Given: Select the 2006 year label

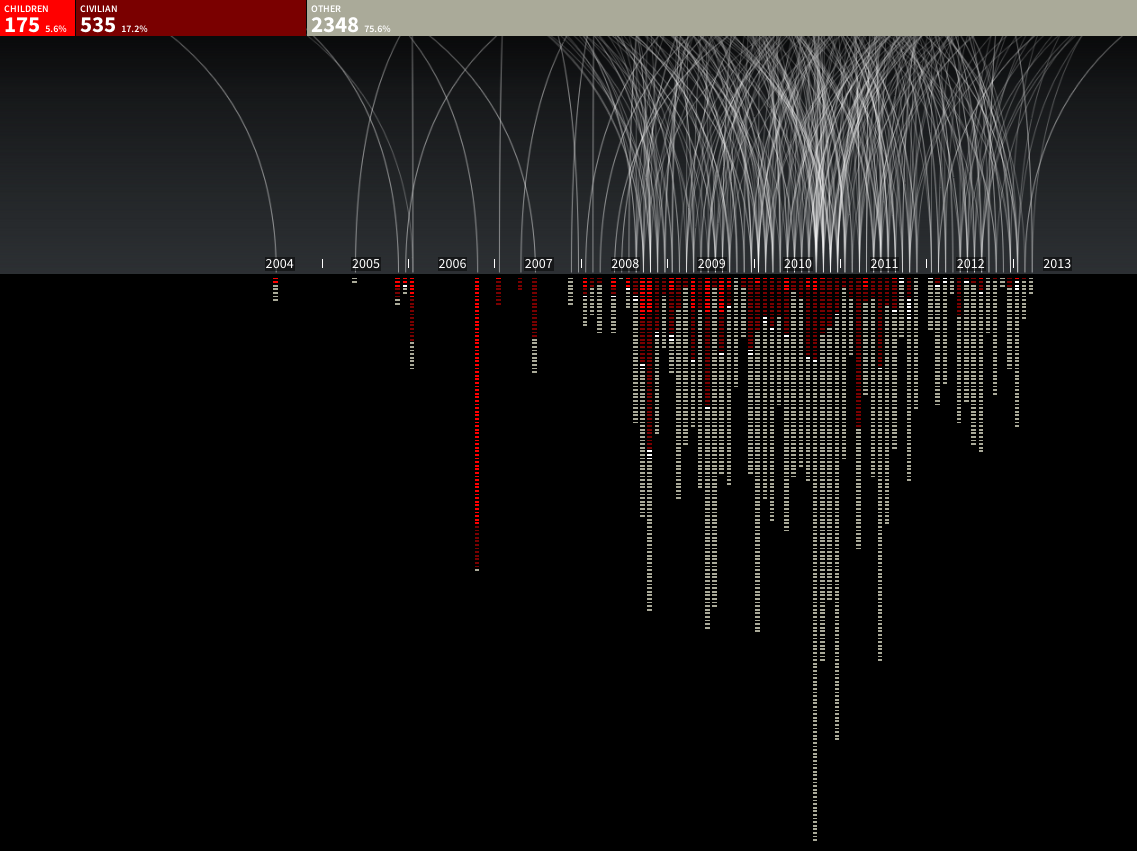Looking at the screenshot, I should [452, 264].
